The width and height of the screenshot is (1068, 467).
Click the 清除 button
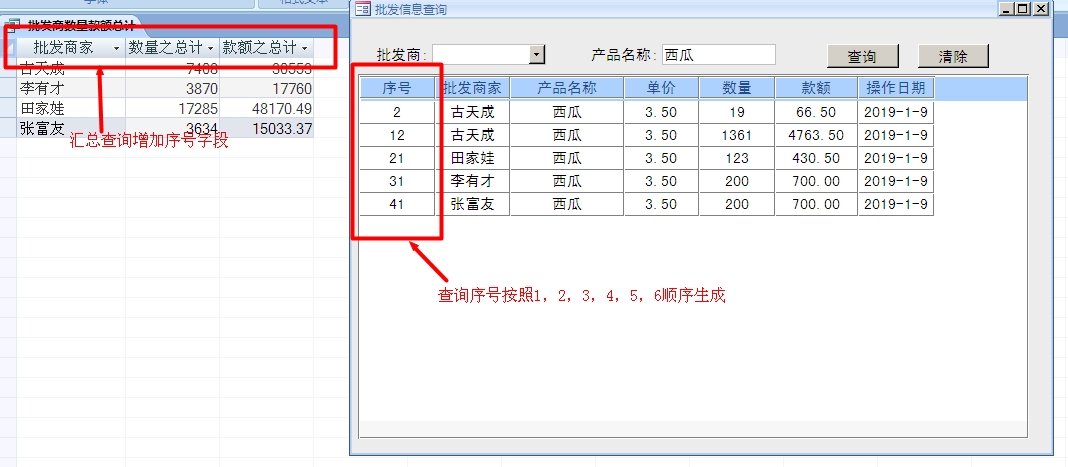pyautogui.click(x=953, y=57)
